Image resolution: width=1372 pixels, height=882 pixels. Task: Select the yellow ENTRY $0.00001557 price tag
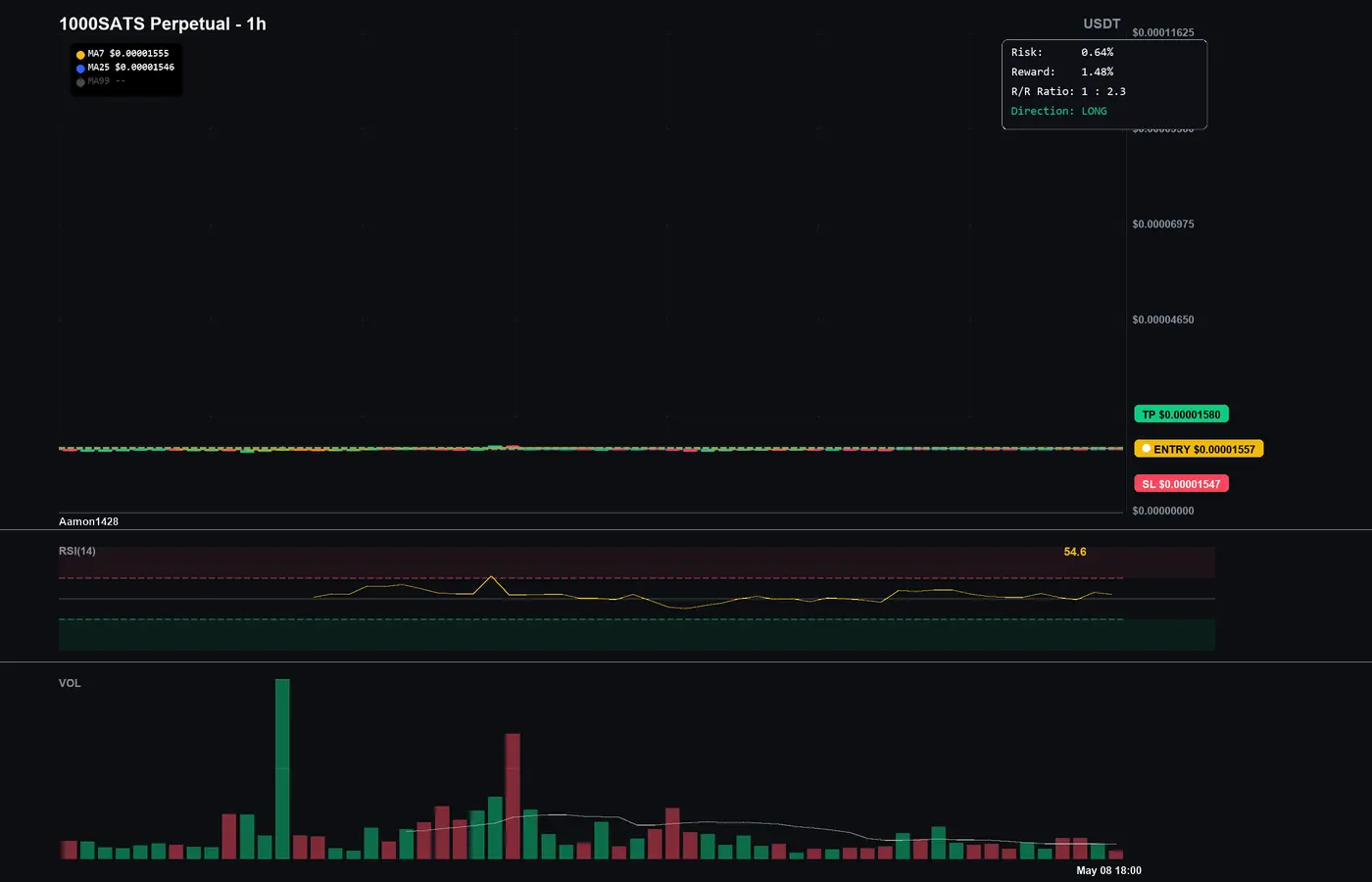click(1199, 449)
